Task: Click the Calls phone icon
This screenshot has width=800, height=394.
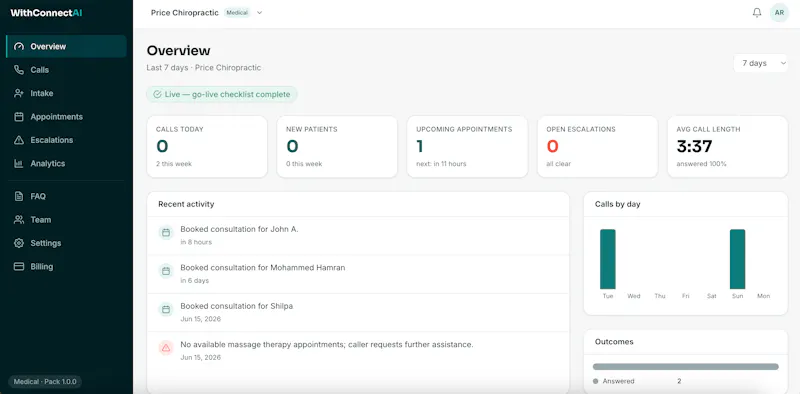Action: (x=19, y=70)
